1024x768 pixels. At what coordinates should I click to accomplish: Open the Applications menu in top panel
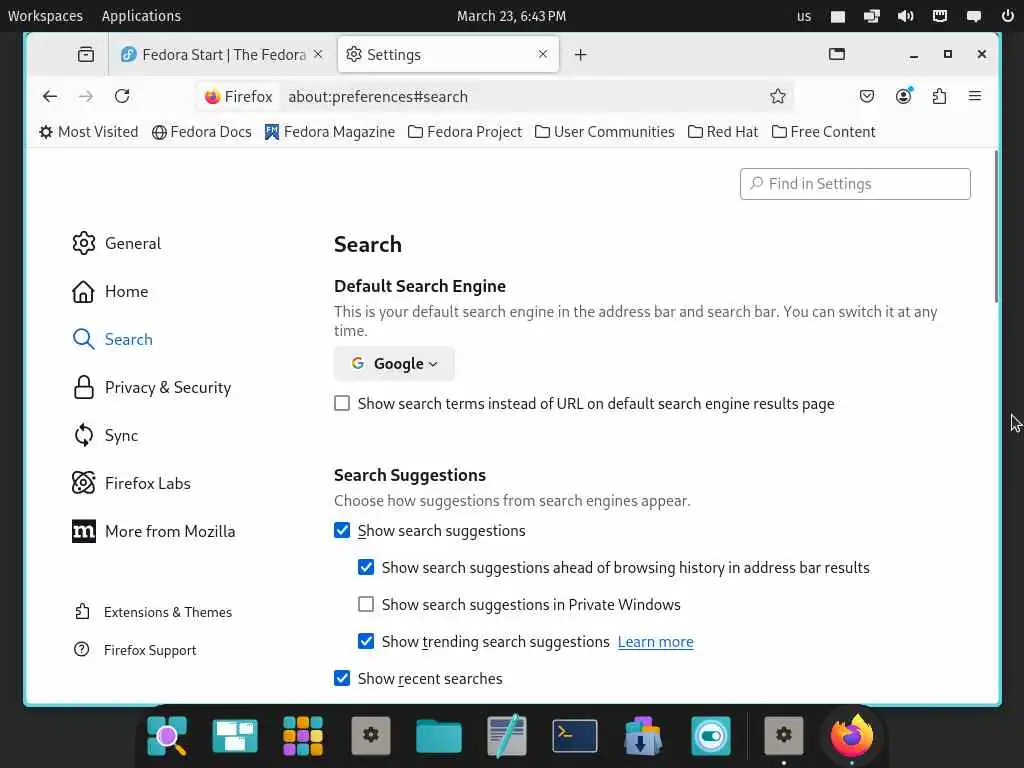[141, 16]
